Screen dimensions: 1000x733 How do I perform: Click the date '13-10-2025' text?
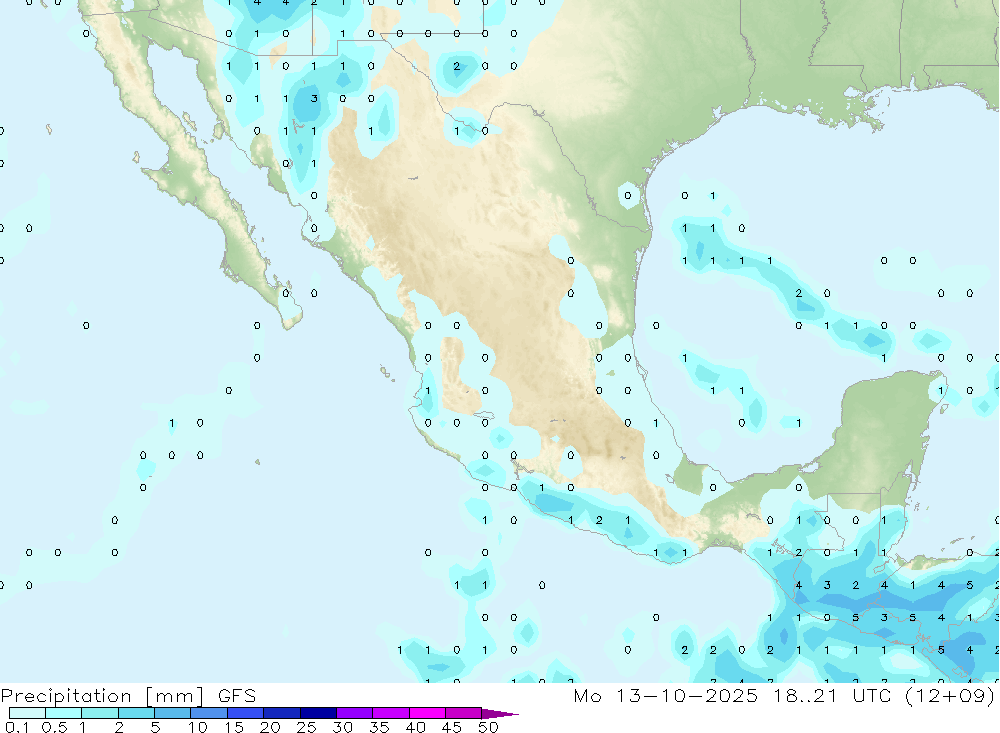(x=687, y=695)
